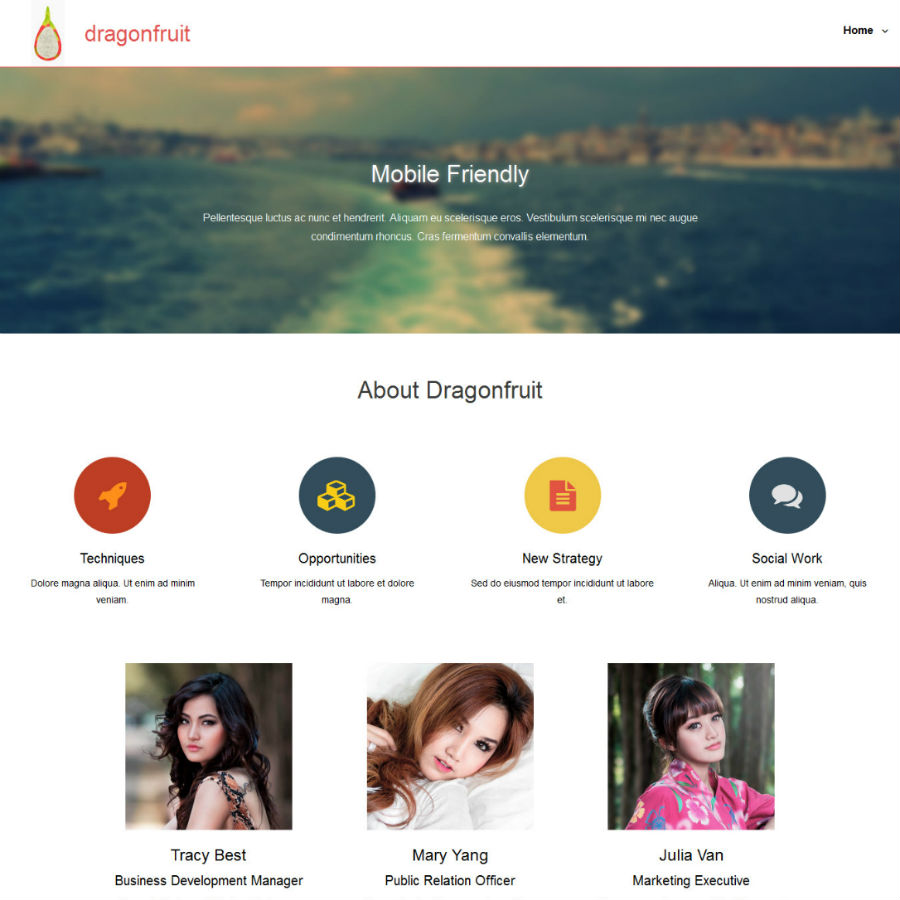This screenshot has width=900, height=900.
Task: Open Mary Yang's portrait photo
Action: (x=450, y=746)
